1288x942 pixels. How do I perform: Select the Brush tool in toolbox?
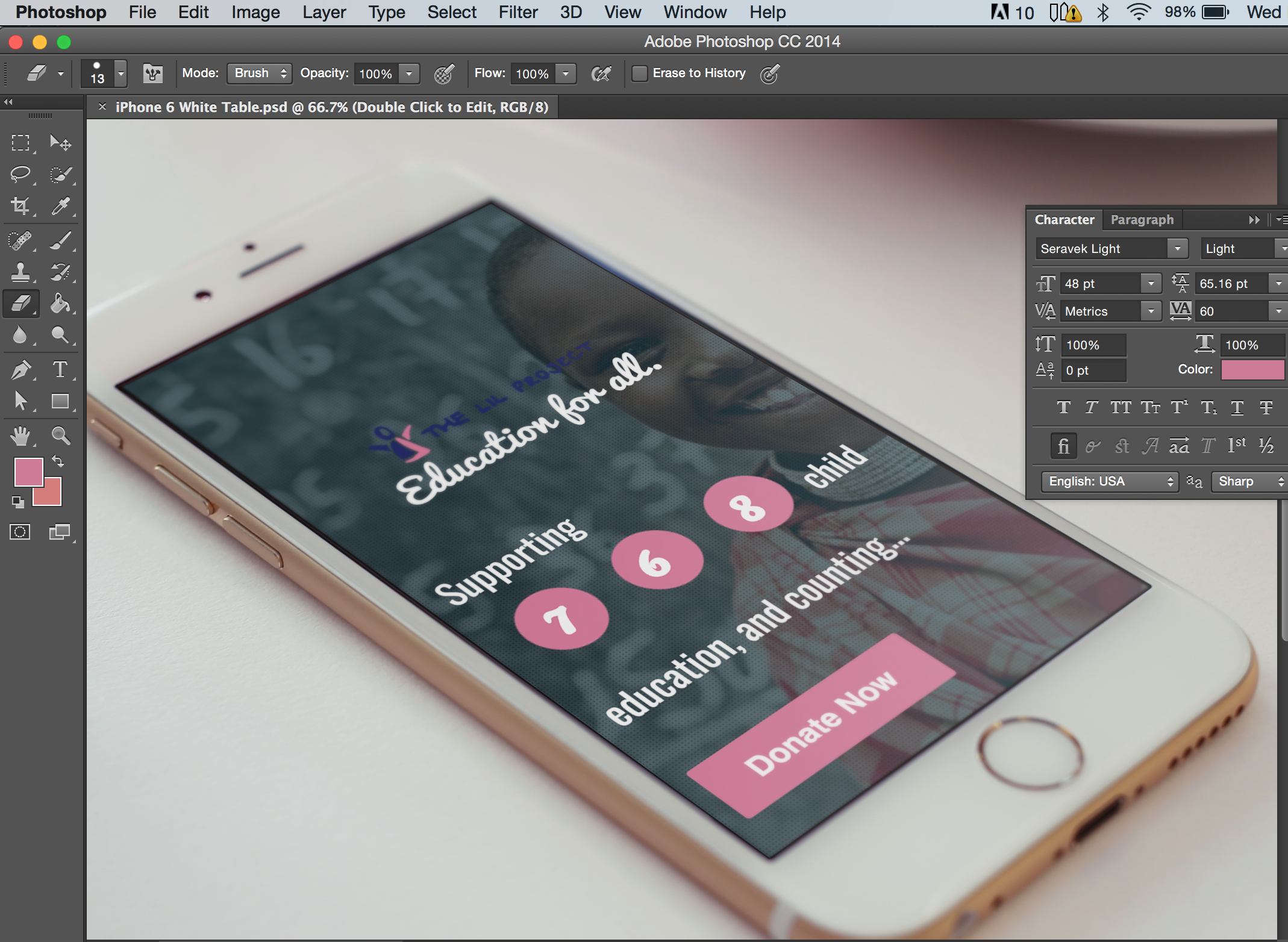(60, 240)
